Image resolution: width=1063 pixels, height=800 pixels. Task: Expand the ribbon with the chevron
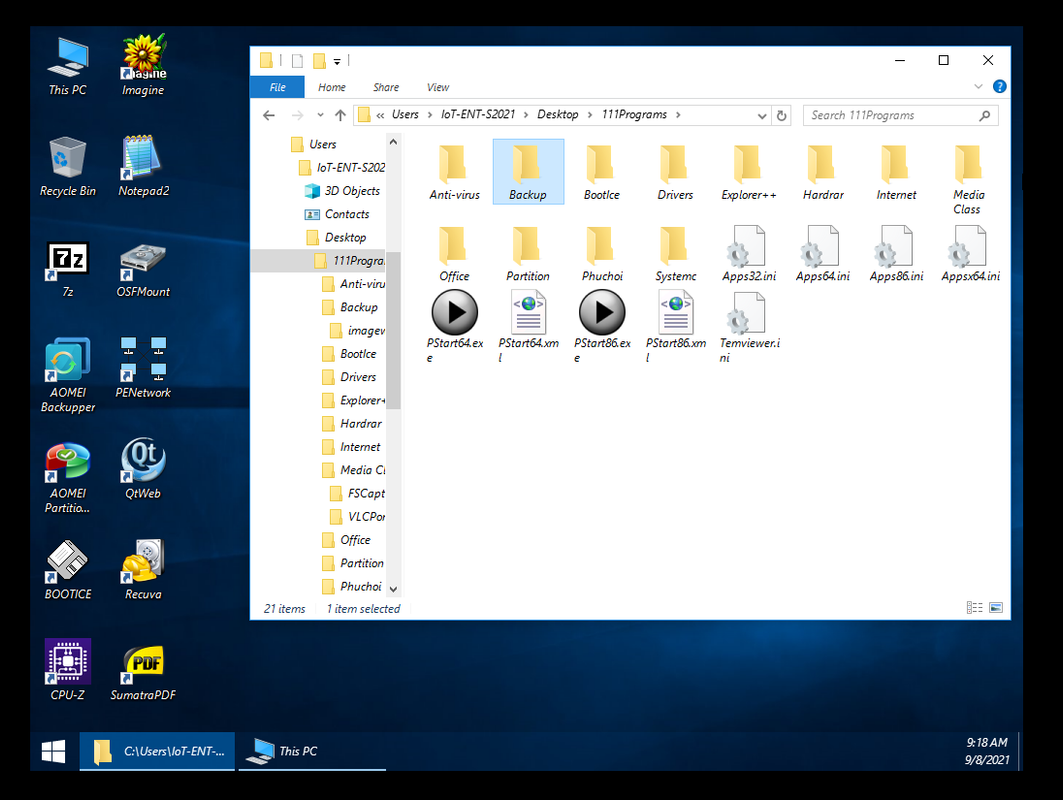[978, 87]
